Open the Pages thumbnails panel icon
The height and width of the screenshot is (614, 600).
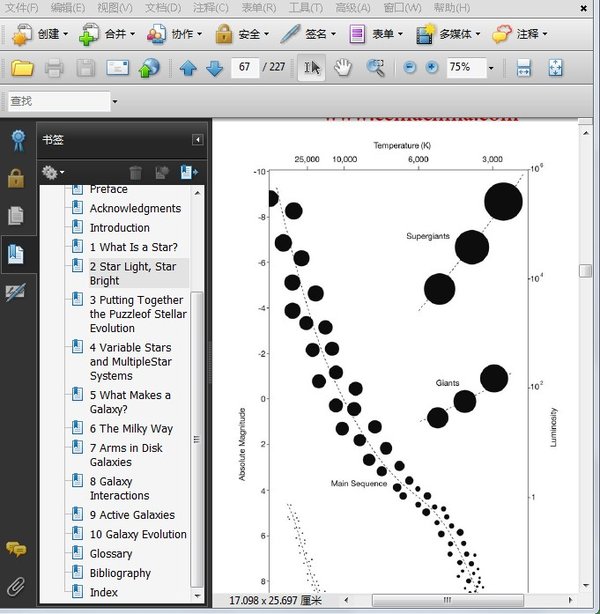16,216
